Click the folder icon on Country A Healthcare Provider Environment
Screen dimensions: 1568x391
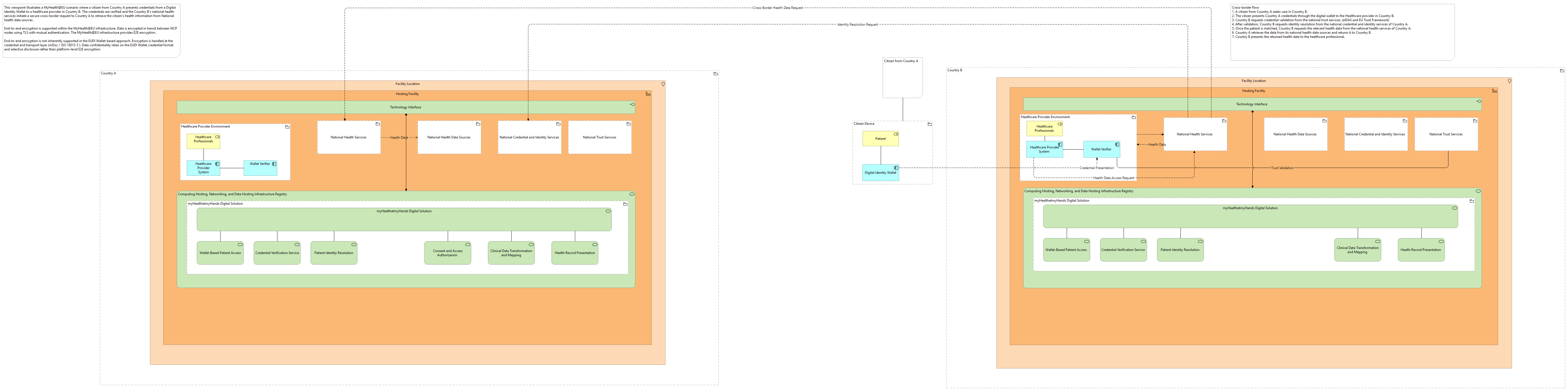pyautogui.click(x=287, y=127)
